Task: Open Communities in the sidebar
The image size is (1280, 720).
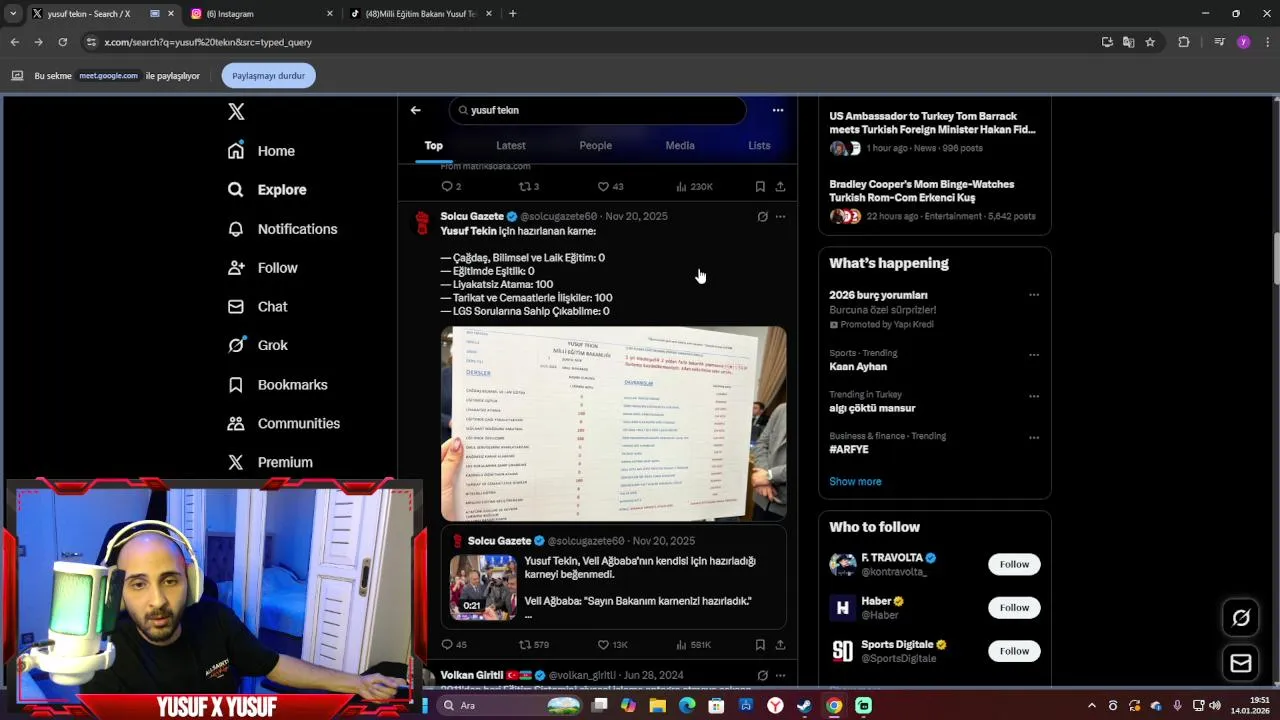Action: 283,424
